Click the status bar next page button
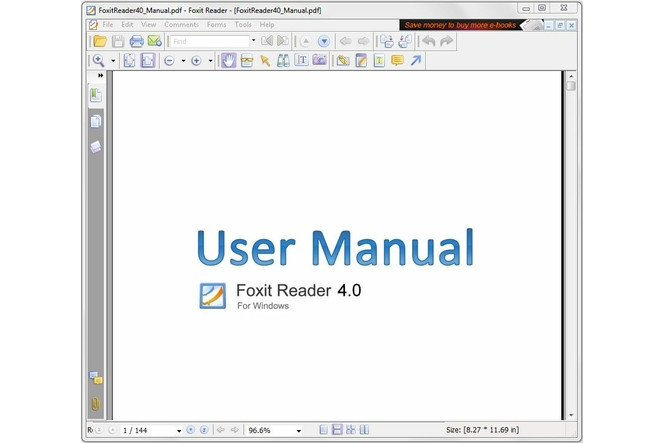 pos(191,430)
